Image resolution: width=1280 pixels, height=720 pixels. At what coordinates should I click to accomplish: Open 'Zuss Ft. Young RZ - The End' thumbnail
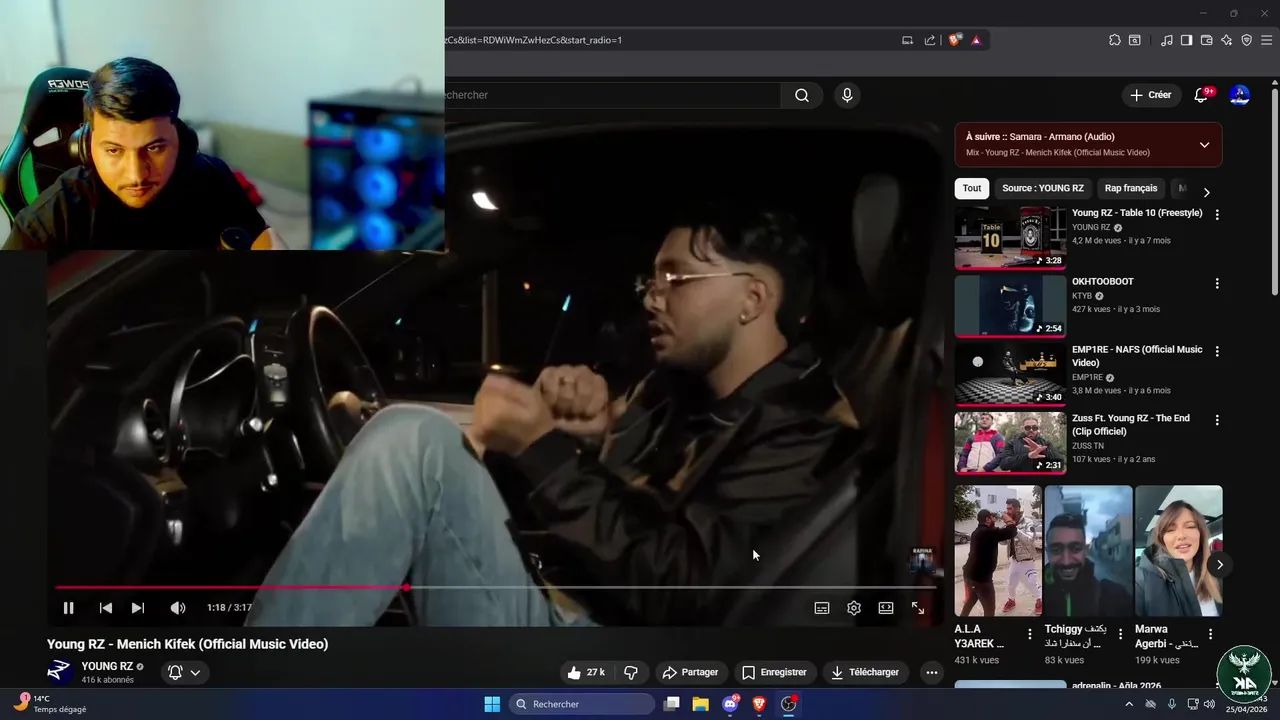(x=1010, y=443)
